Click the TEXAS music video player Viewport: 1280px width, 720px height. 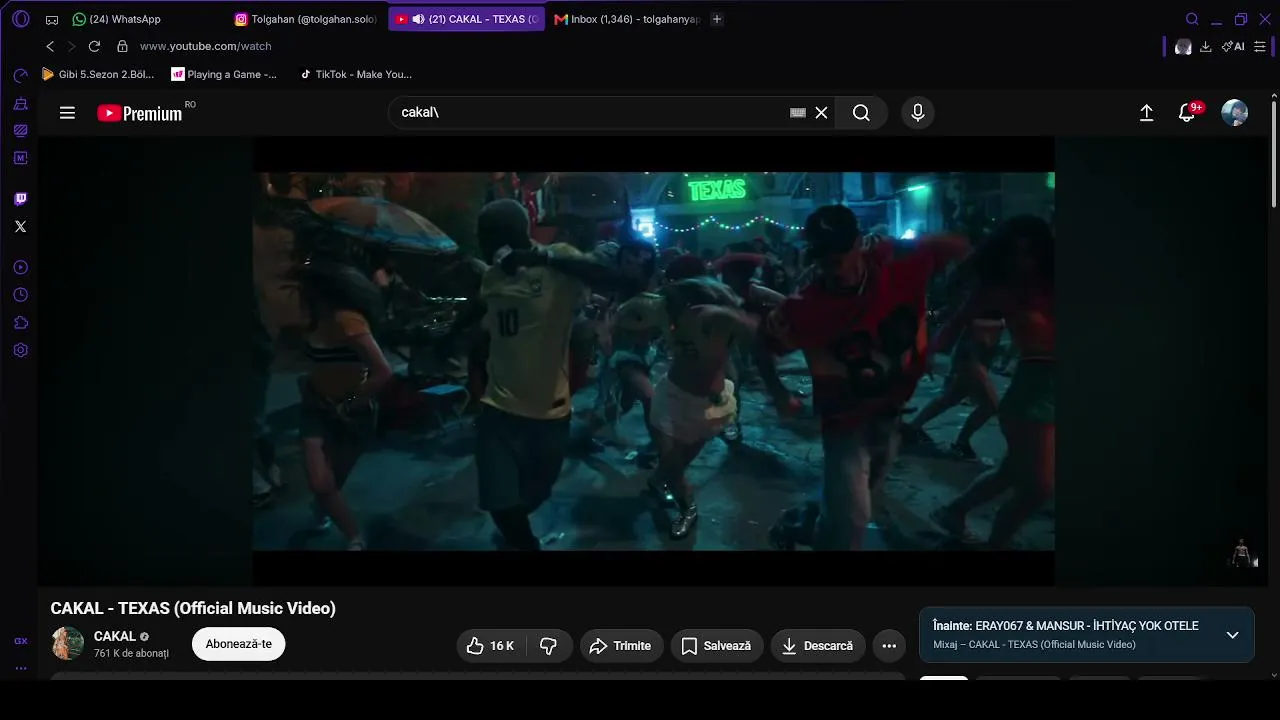tap(654, 361)
